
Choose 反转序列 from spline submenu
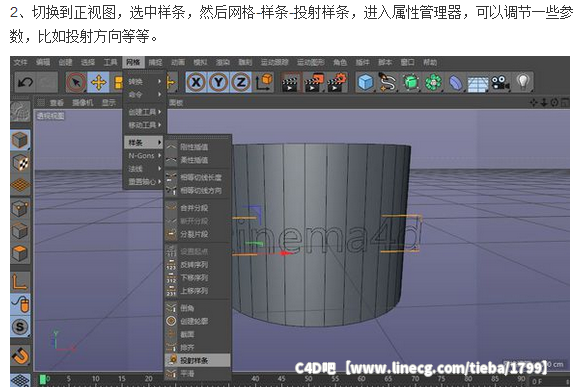click(197, 264)
